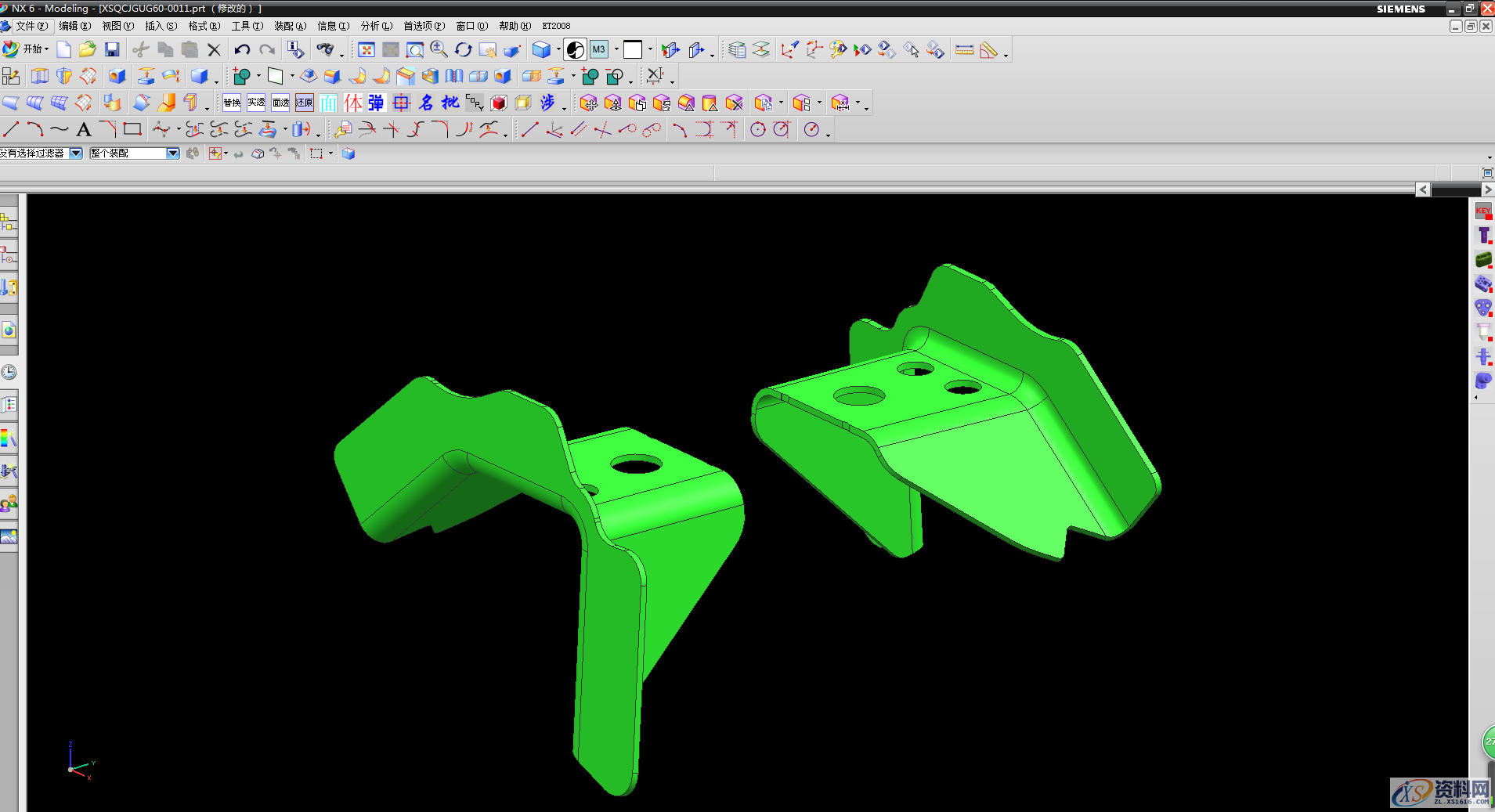Image resolution: width=1495 pixels, height=812 pixels.
Task: Open the 文件 (File) menu
Action: pyautogui.click(x=30, y=26)
